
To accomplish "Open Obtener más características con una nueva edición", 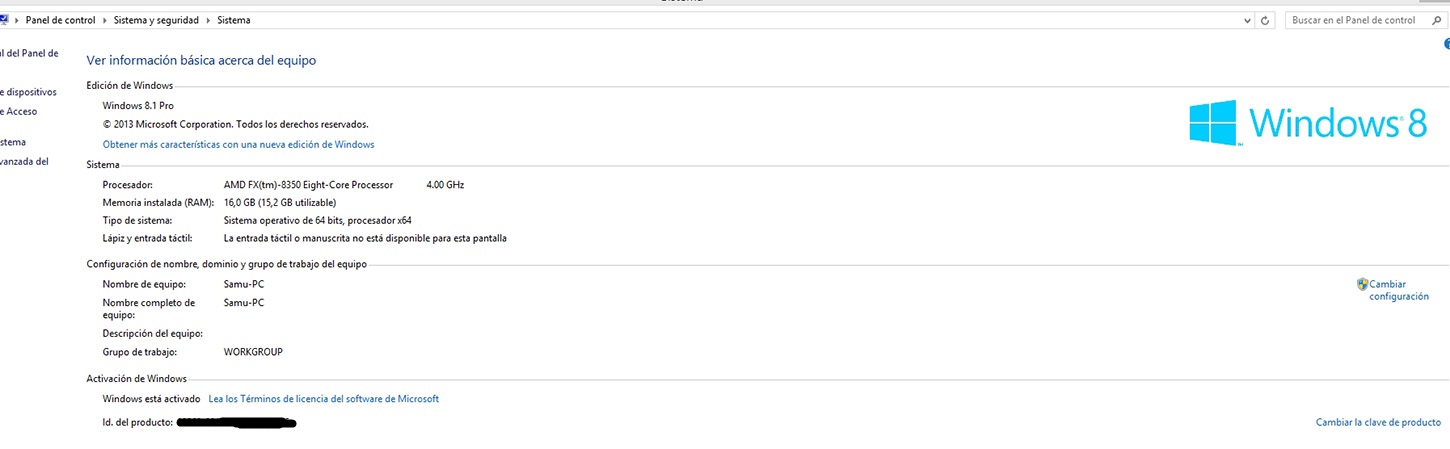I will pyautogui.click(x=238, y=144).
